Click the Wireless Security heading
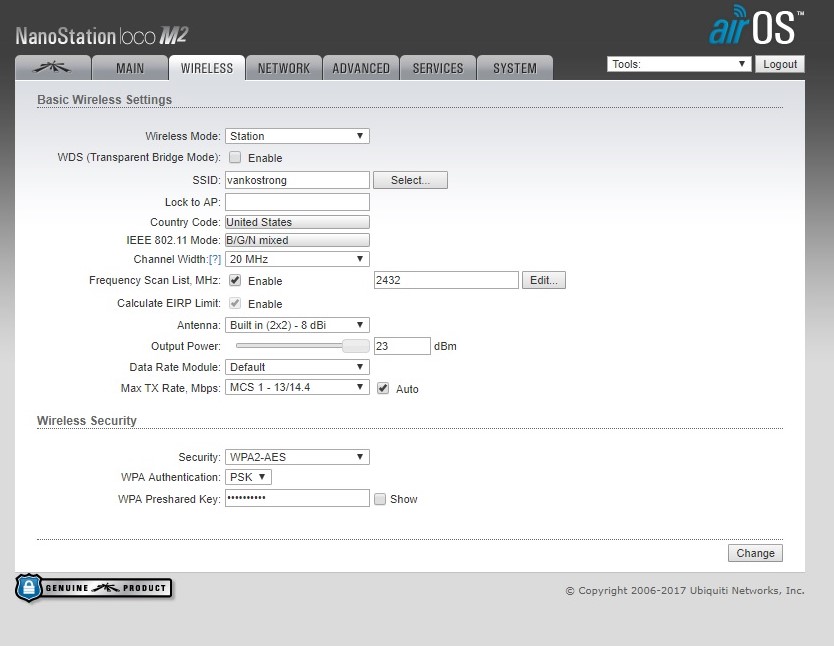834x646 pixels. click(87, 421)
